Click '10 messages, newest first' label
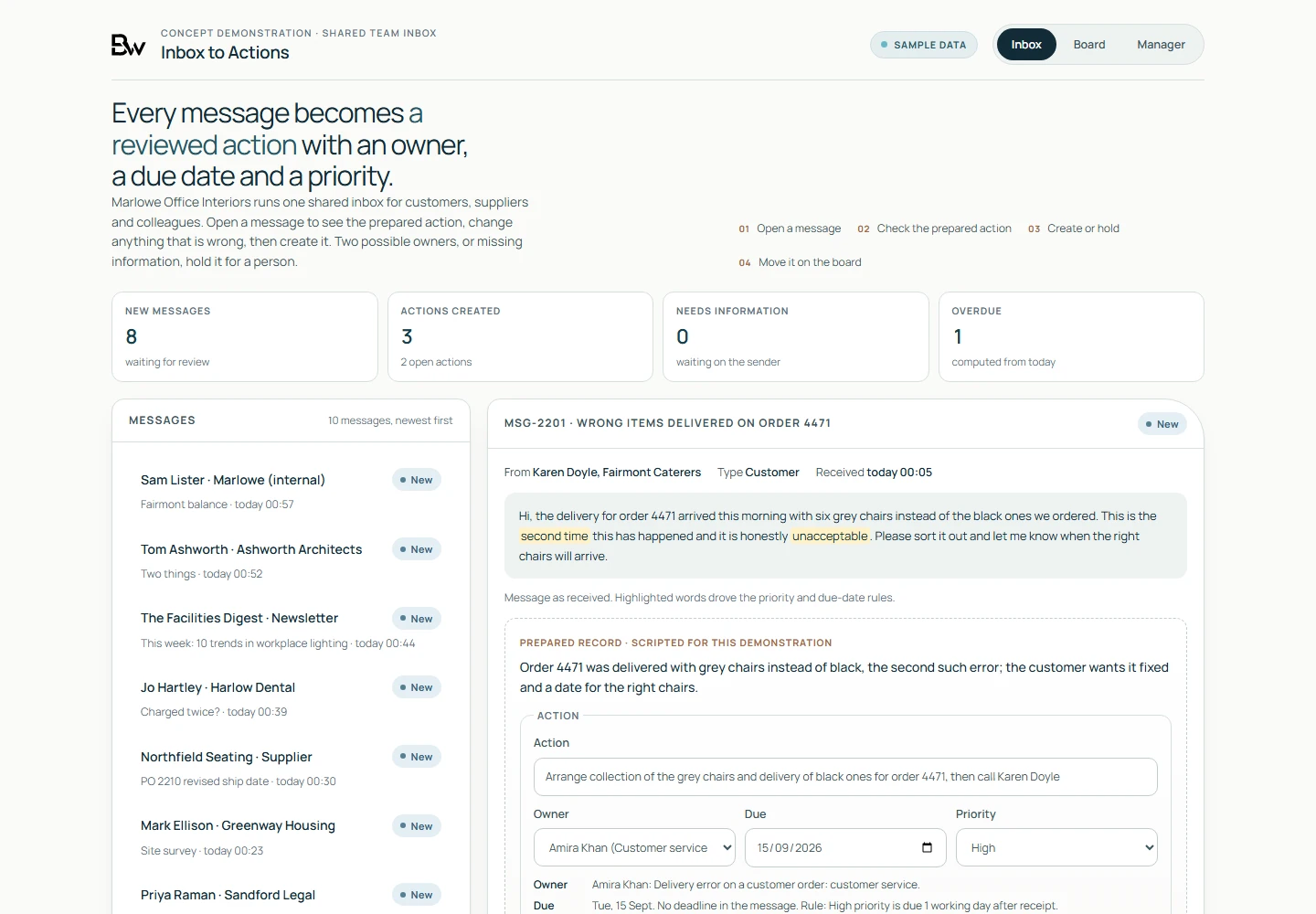The width and height of the screenshot is (1316, 914). coord(390,420)
